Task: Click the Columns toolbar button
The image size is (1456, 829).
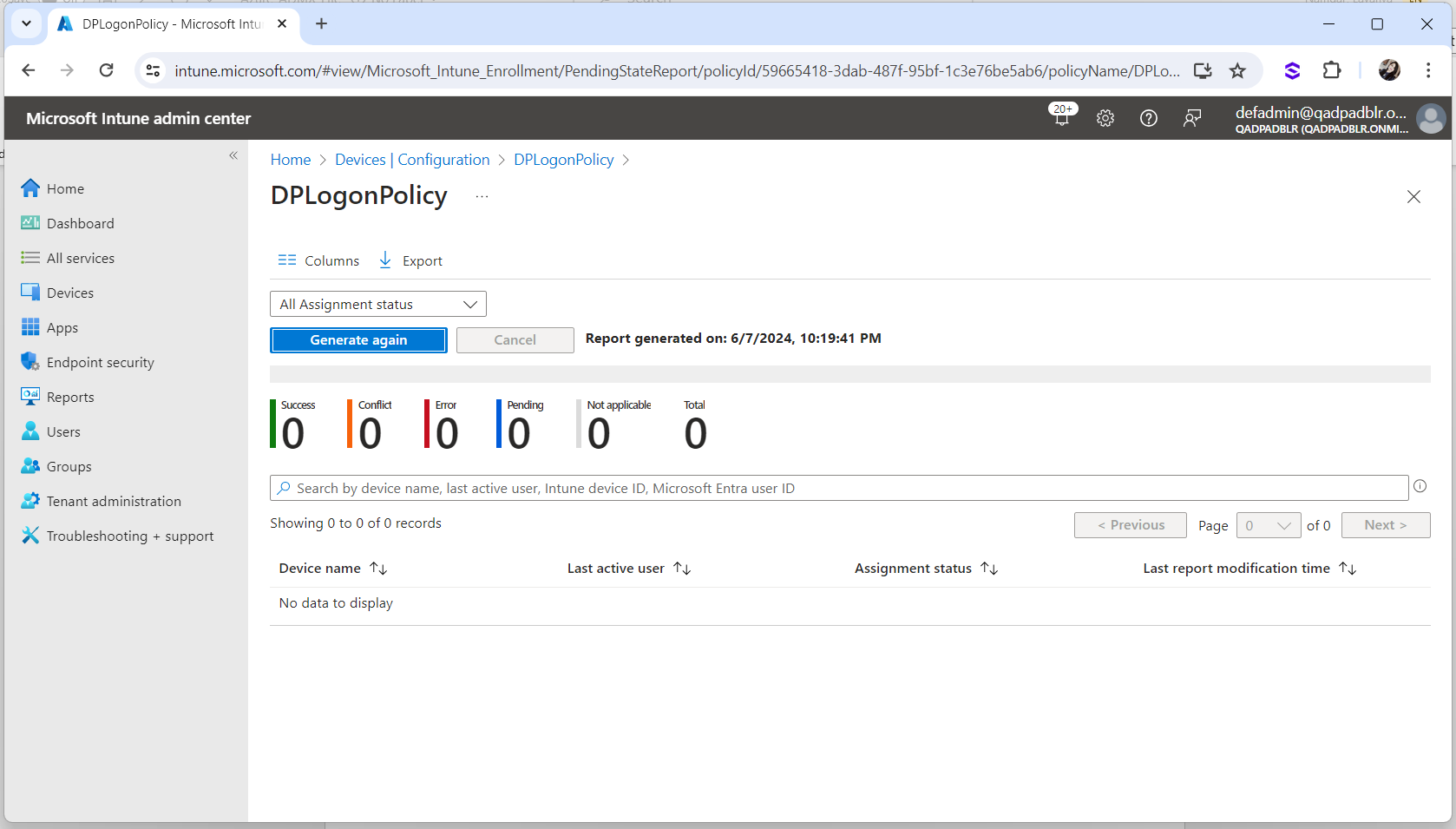Action: [x=318, y=260]
